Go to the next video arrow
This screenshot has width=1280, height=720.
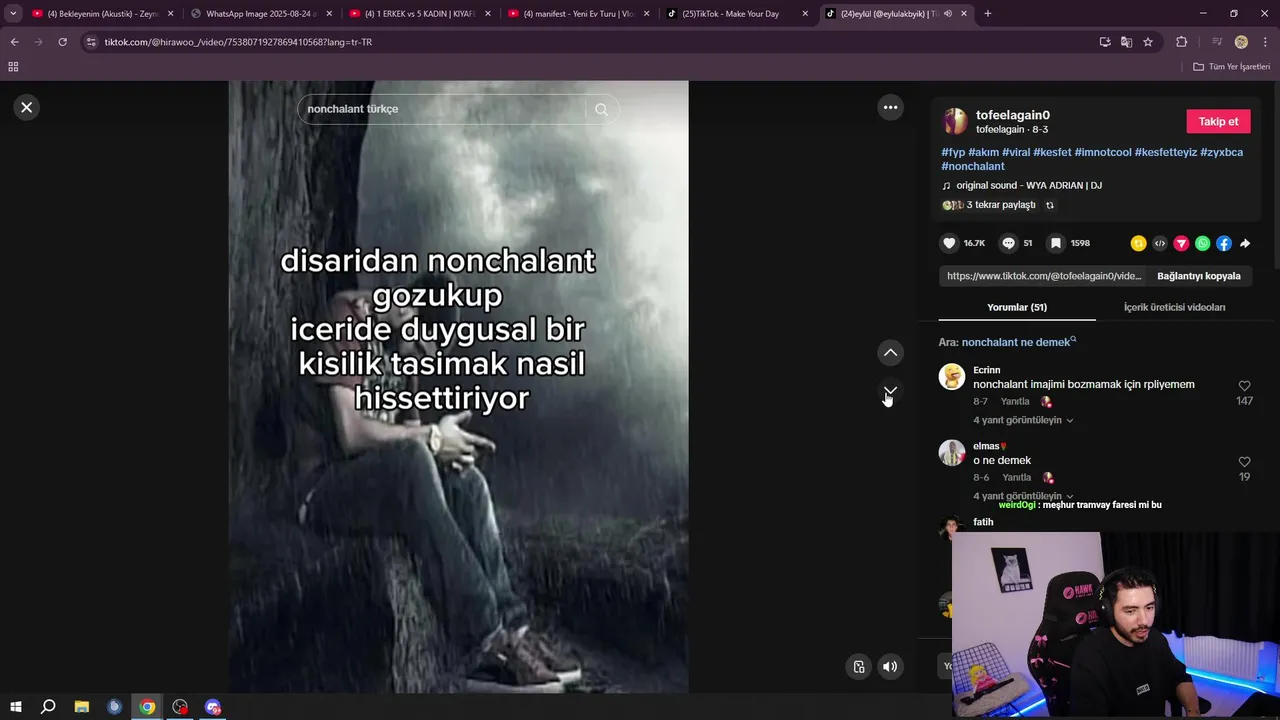tap(890, 391)
